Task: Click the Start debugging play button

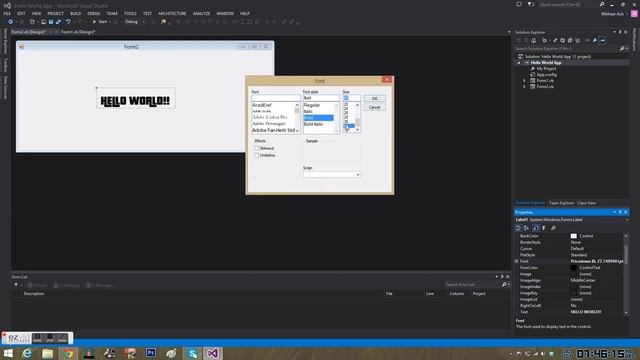Action: 94,22
